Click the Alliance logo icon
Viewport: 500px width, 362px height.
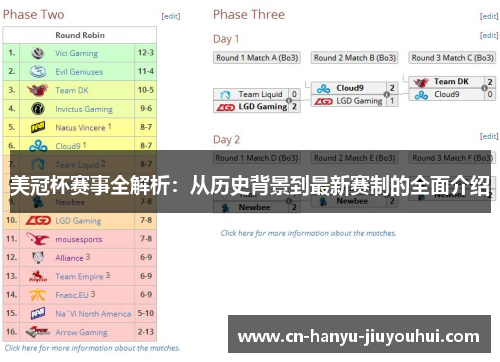point(38,257)
